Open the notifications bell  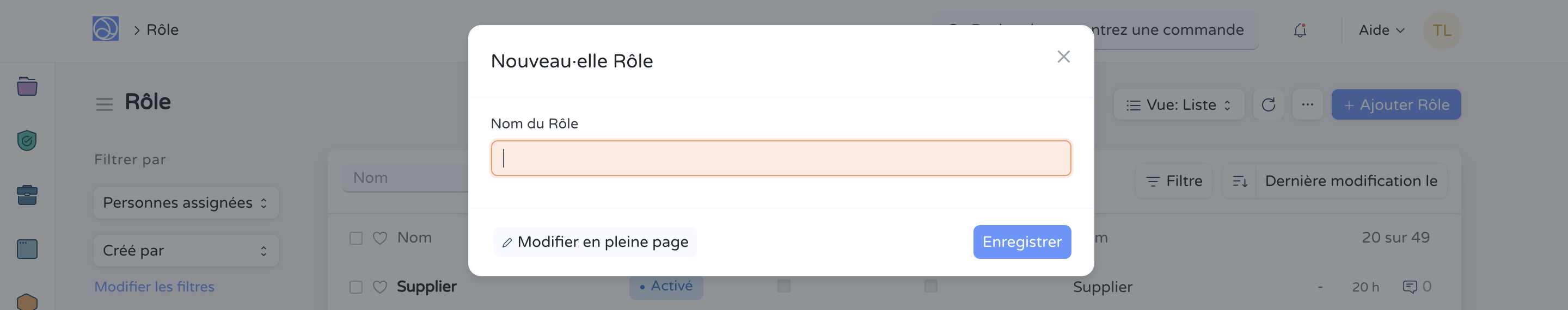point(1300,30)
